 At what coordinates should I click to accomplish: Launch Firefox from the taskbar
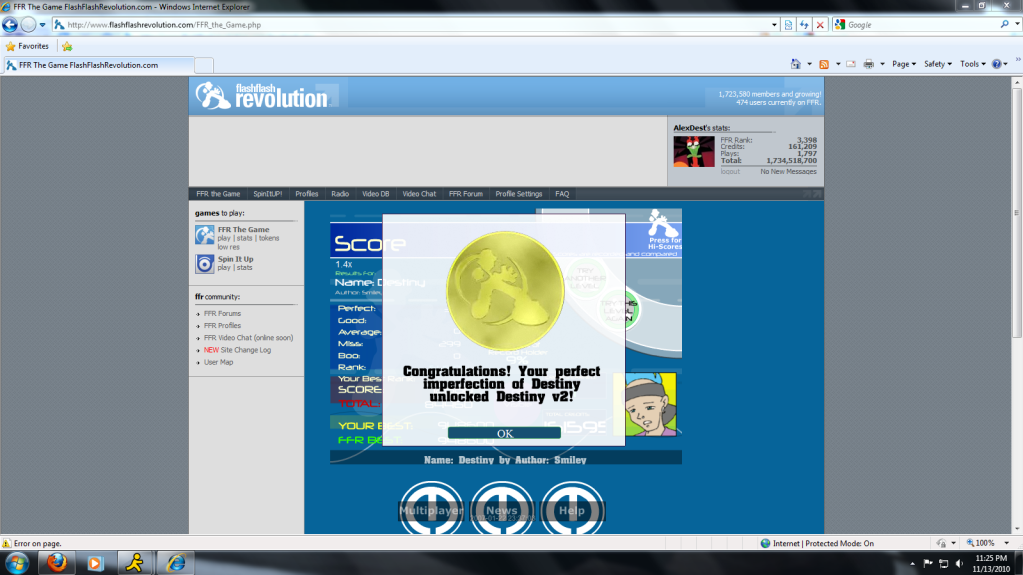56,562
